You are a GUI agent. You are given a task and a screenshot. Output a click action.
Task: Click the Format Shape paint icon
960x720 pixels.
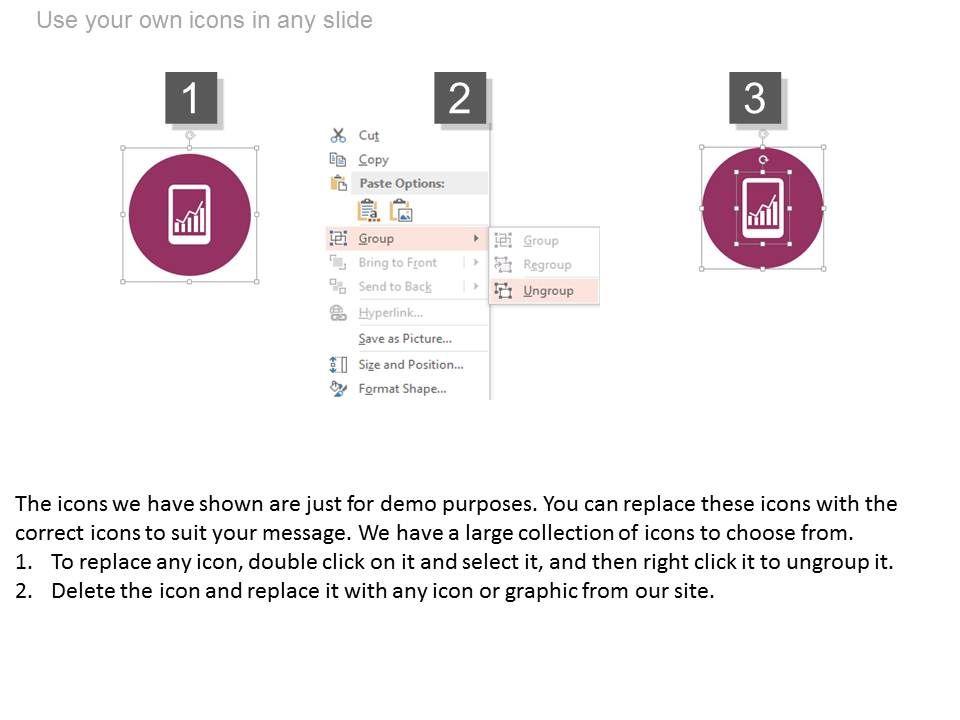(338, 388)
